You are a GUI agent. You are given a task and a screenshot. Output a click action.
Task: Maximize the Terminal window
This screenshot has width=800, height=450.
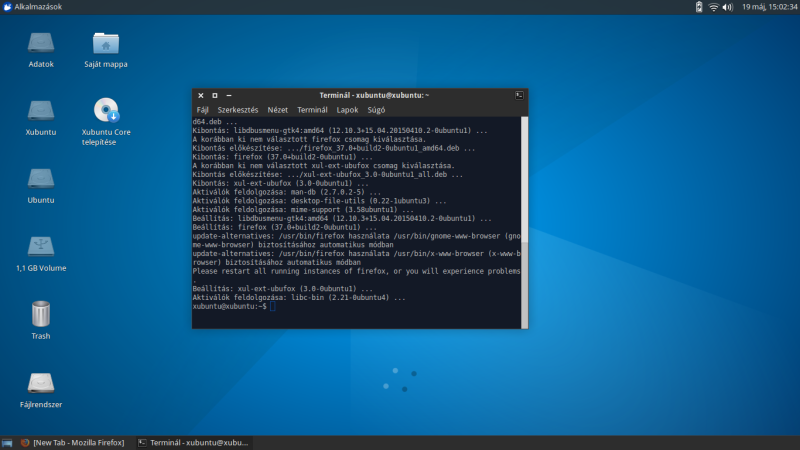[215, 95]
